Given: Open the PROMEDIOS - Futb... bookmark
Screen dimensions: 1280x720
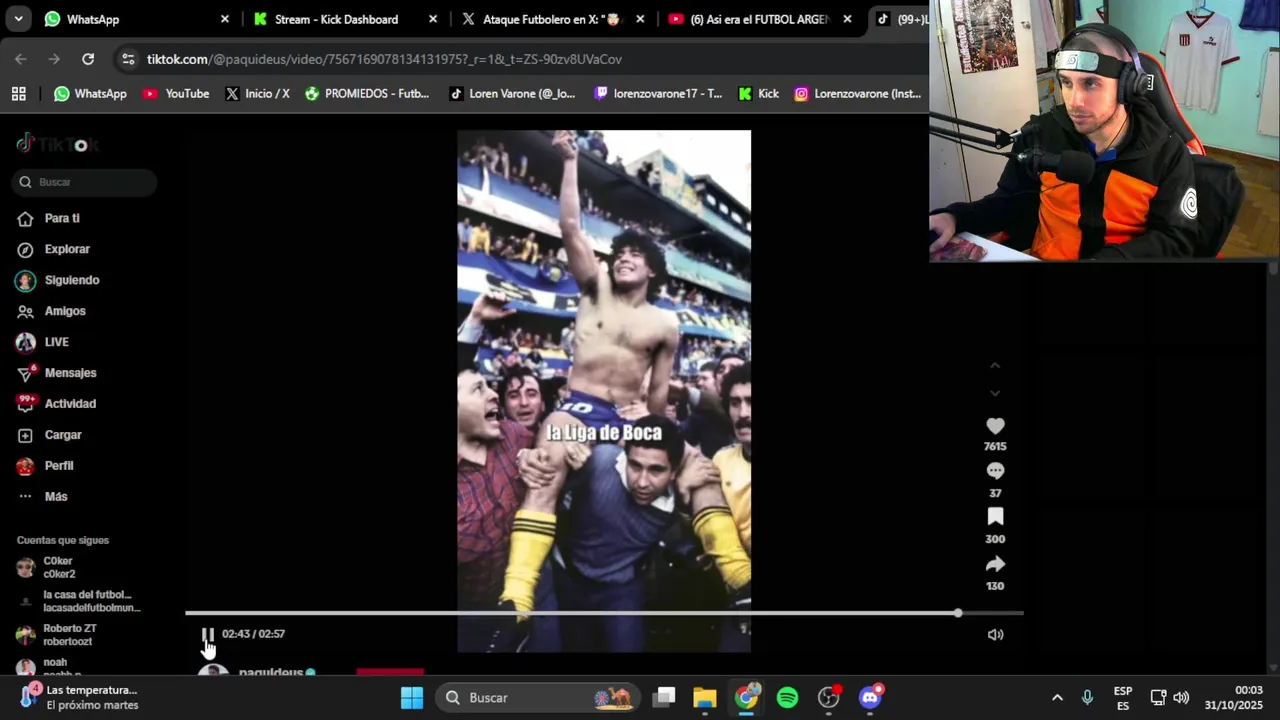Looking at the screenshot, I should point(367,94).
